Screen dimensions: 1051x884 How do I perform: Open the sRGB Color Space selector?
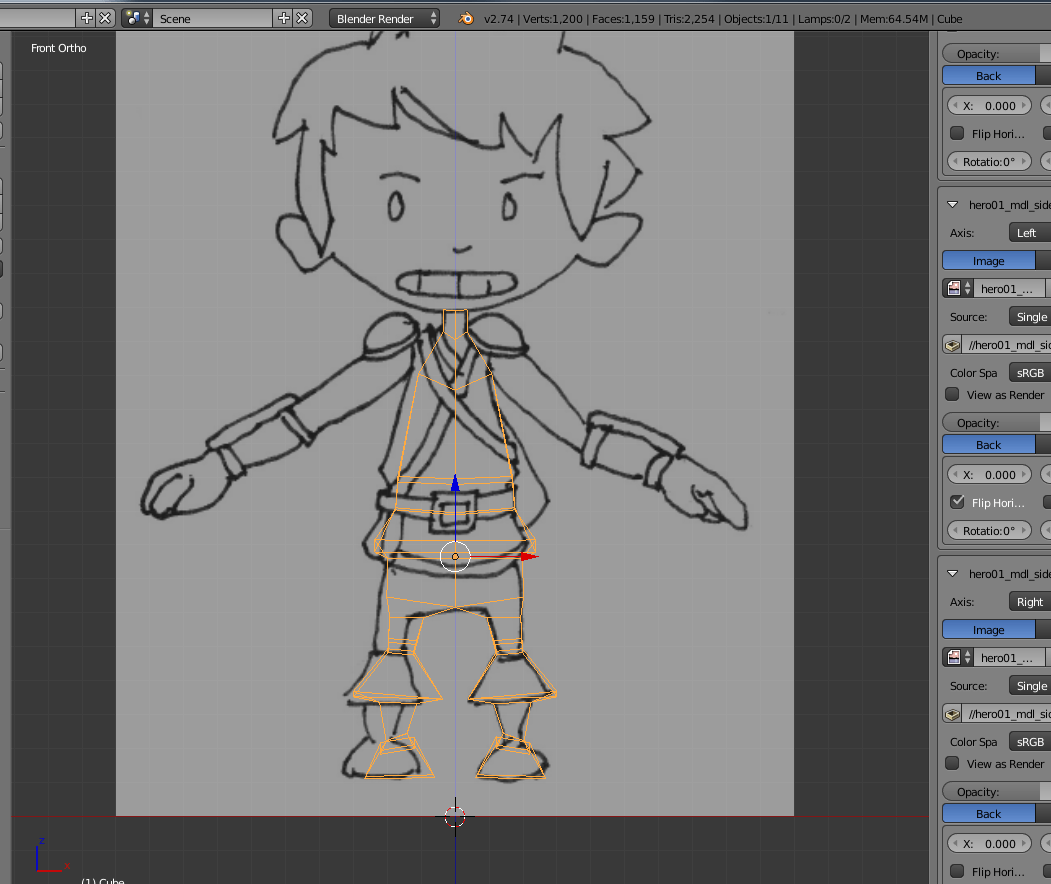[1029, 372]
